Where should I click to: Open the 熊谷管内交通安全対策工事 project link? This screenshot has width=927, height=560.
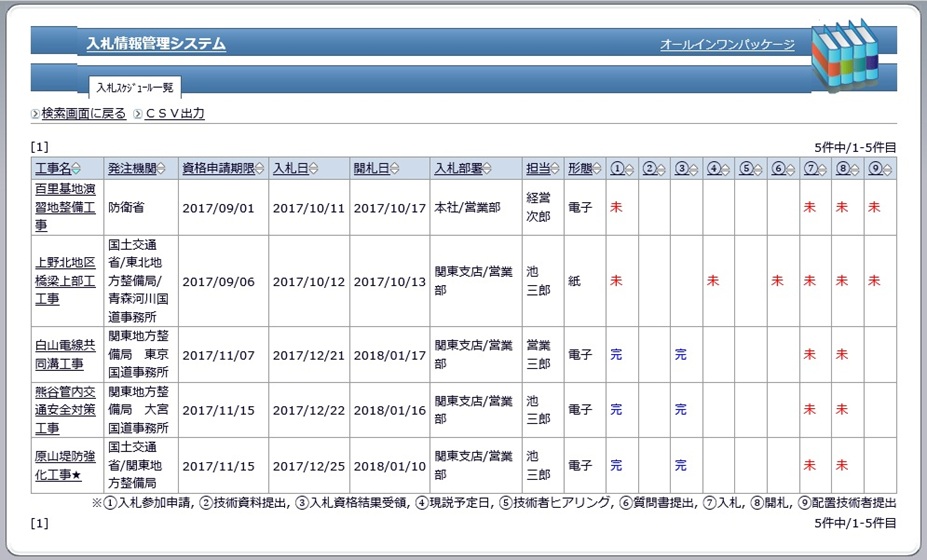click(65, 409)
